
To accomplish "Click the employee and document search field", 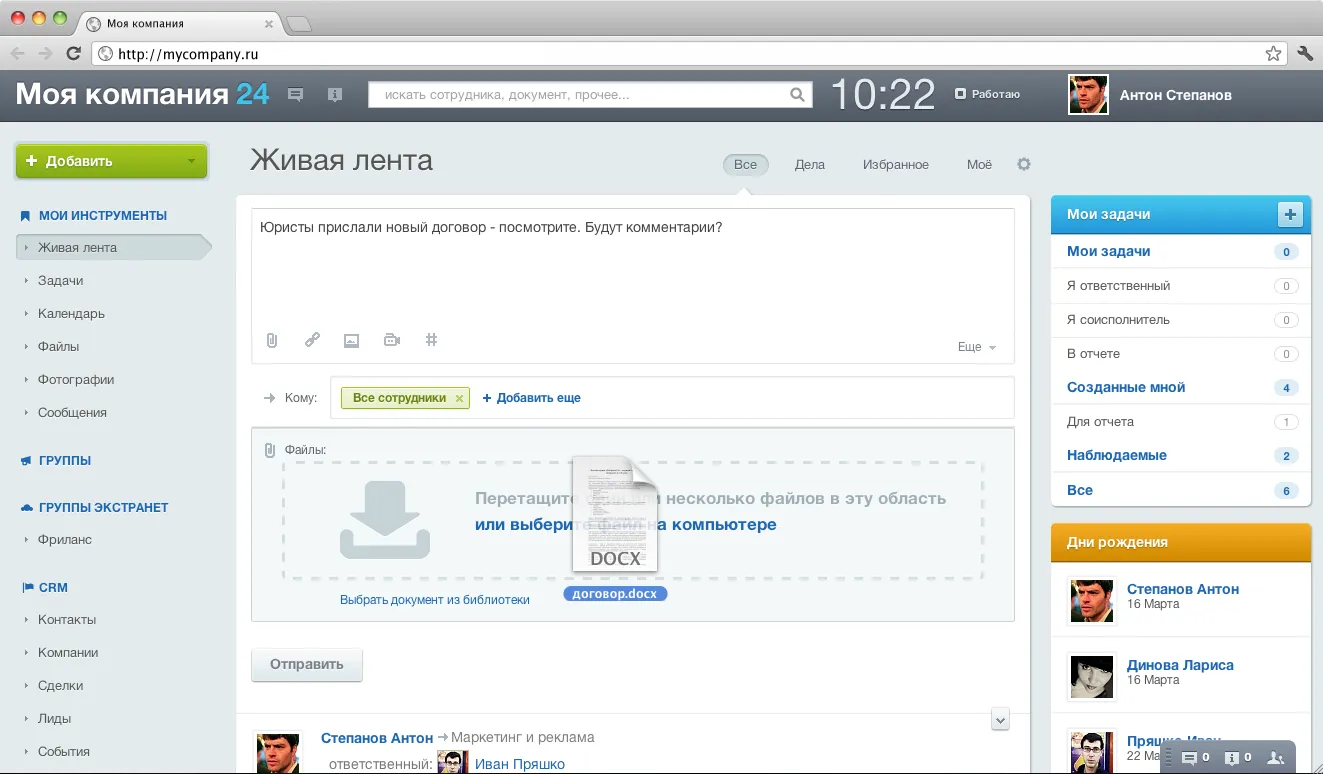I will (x=580, y=95).
